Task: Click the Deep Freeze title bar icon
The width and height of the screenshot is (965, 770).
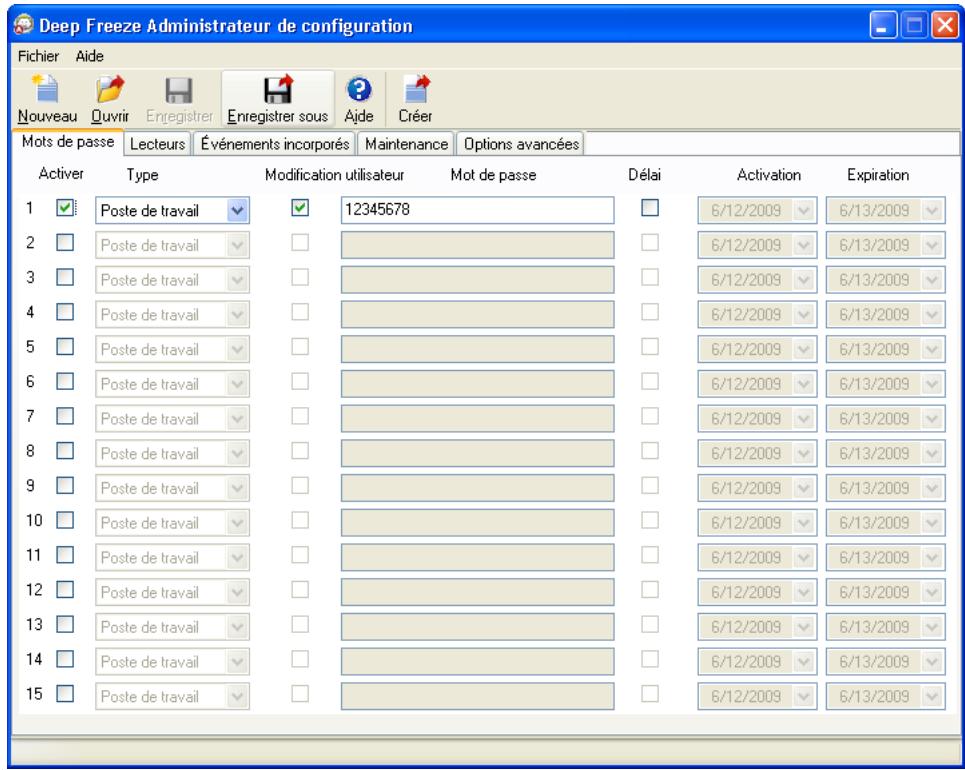Action: [23, 25]
